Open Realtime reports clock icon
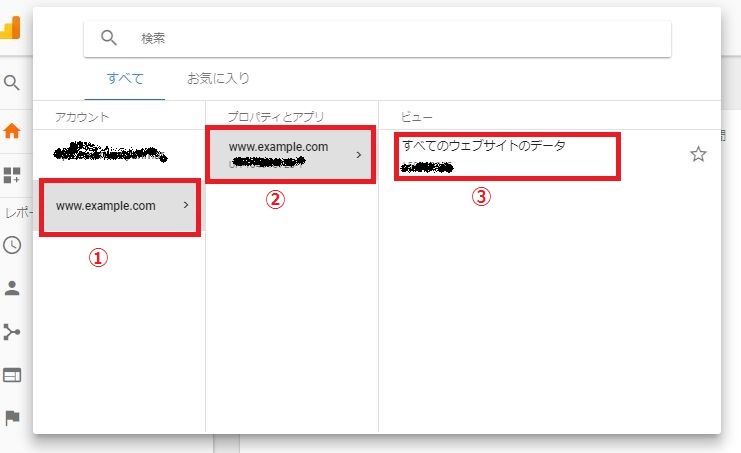 [12, 245]
